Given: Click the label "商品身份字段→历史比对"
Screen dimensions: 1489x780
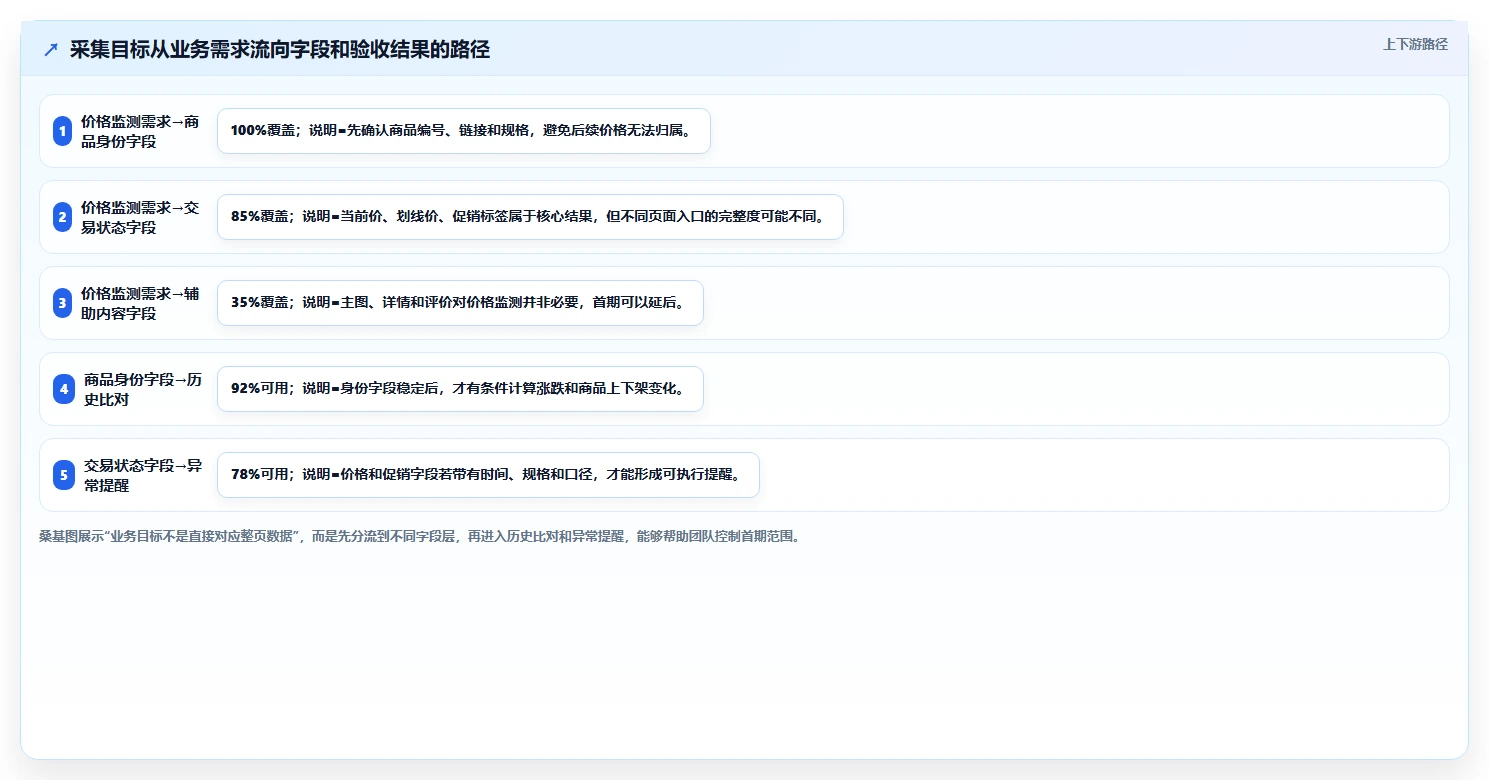Looking at the screenshot, I should (143, 389).
